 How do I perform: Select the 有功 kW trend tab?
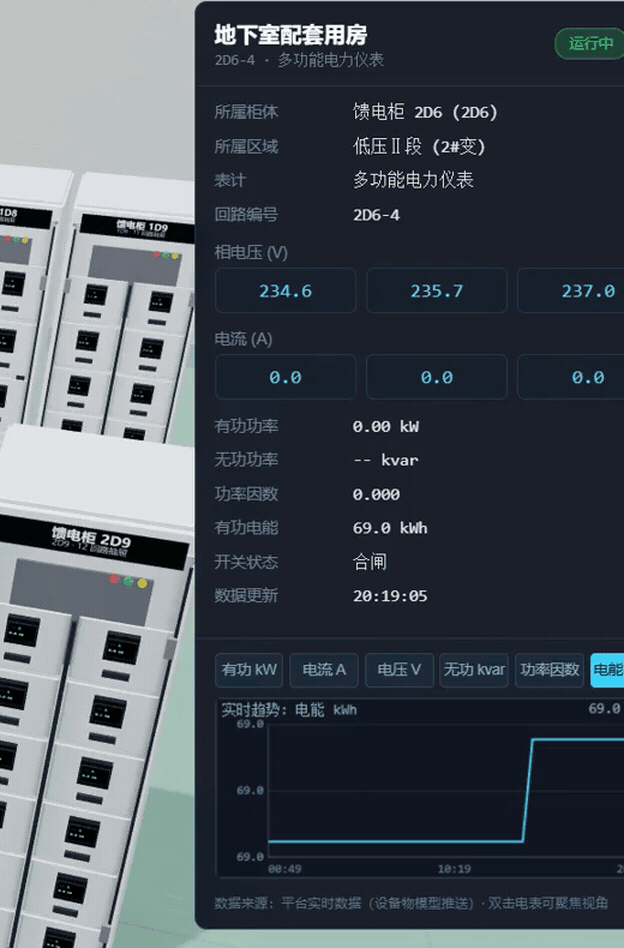click(249, 670)
